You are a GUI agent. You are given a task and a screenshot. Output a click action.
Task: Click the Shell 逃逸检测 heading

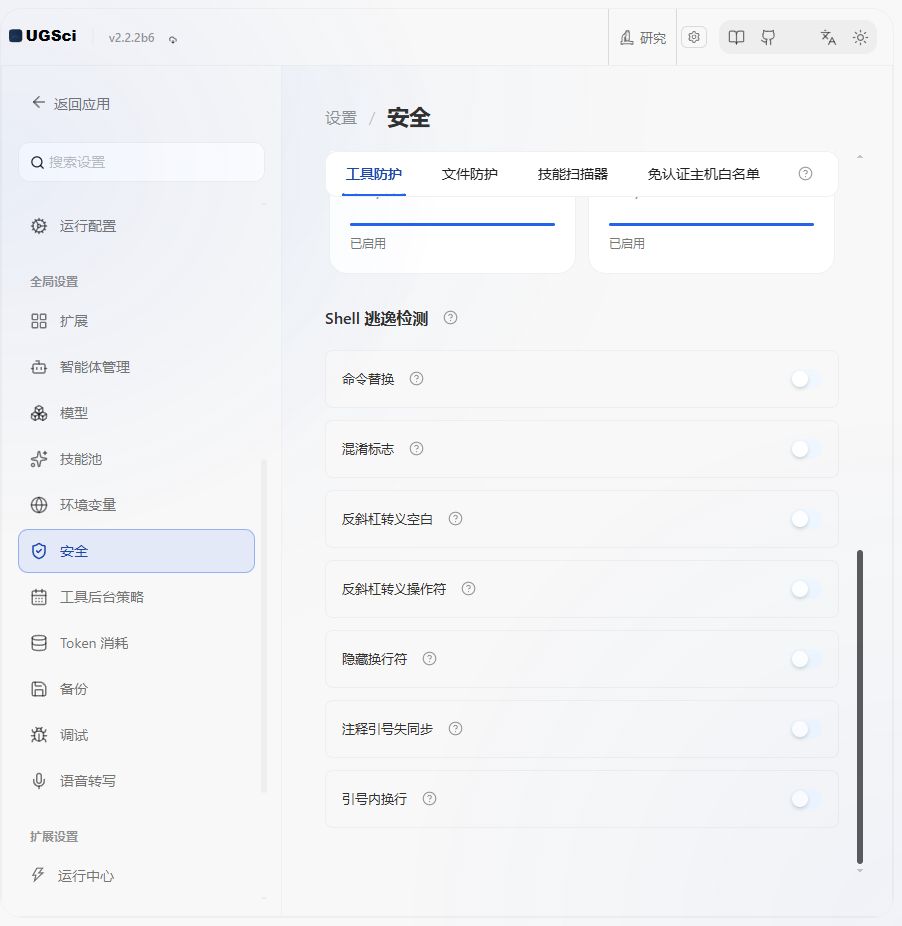[x=376, y=318]
